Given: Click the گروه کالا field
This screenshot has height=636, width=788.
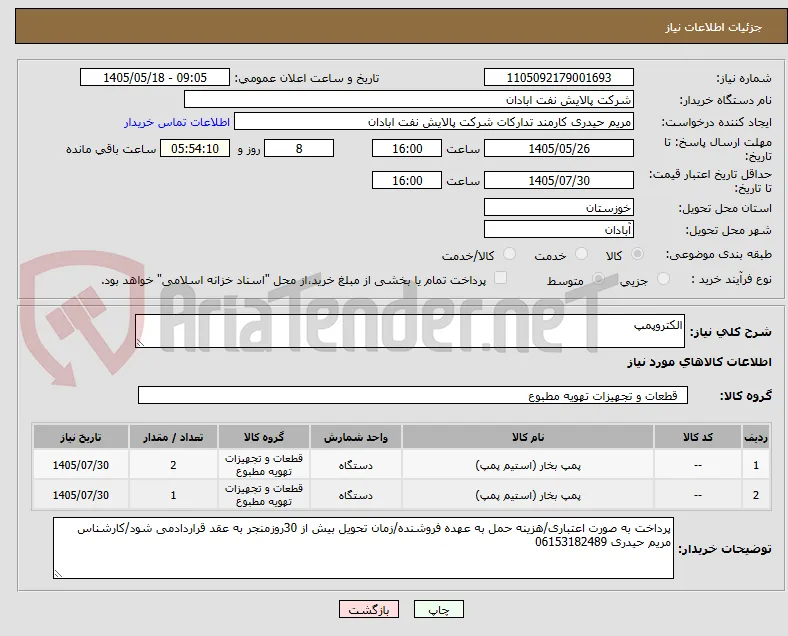Looking at the screenshot, I should [413, 395].
